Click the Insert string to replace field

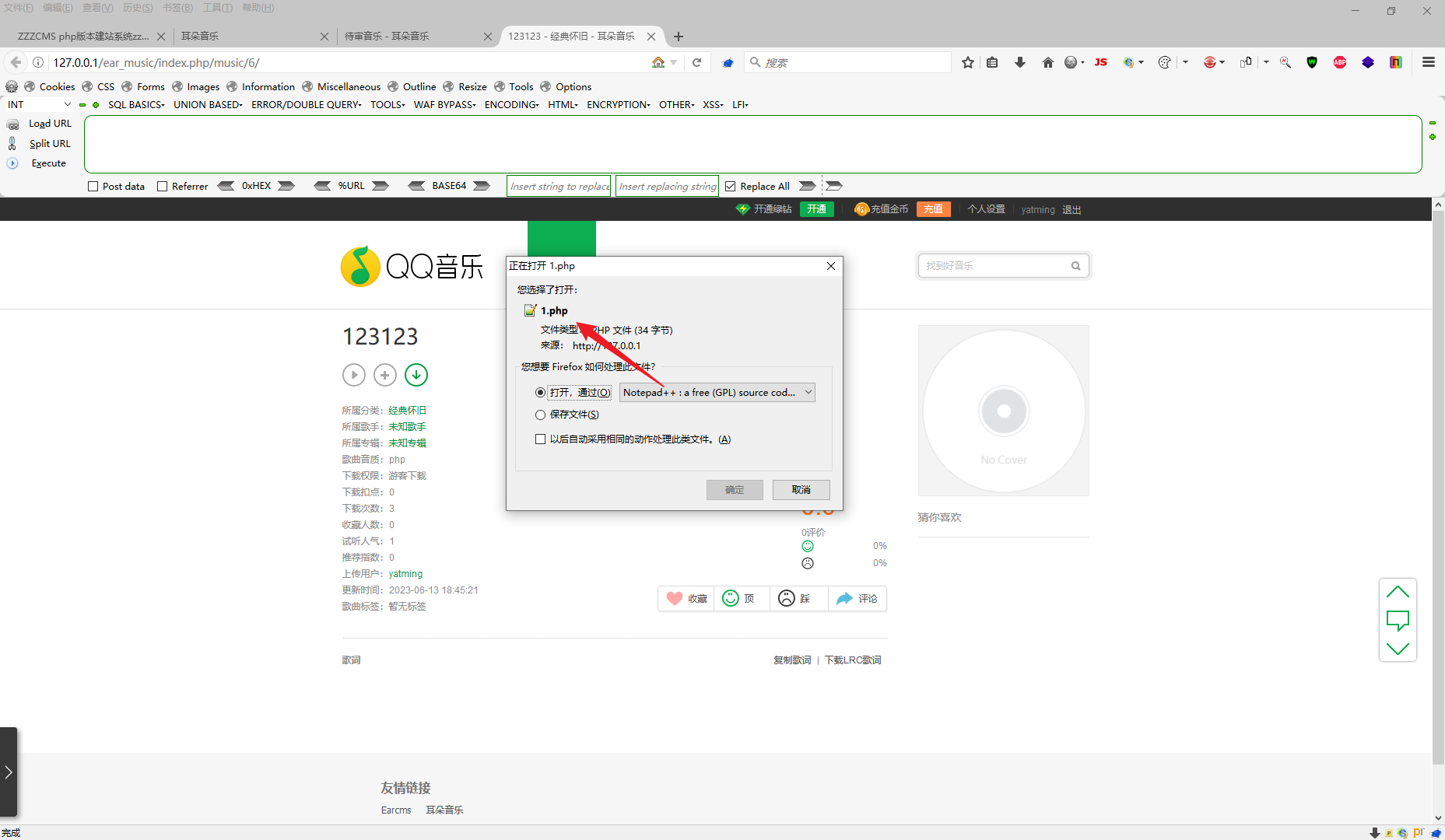(x=559, y=187)
